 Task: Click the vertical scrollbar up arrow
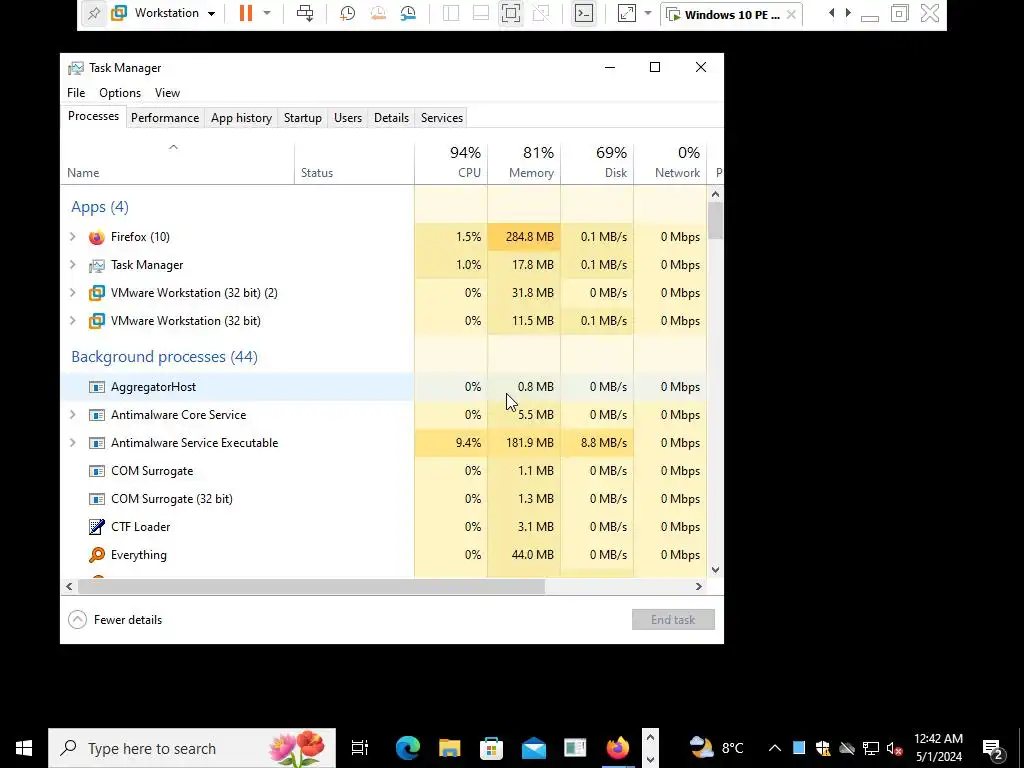point(715,194)
